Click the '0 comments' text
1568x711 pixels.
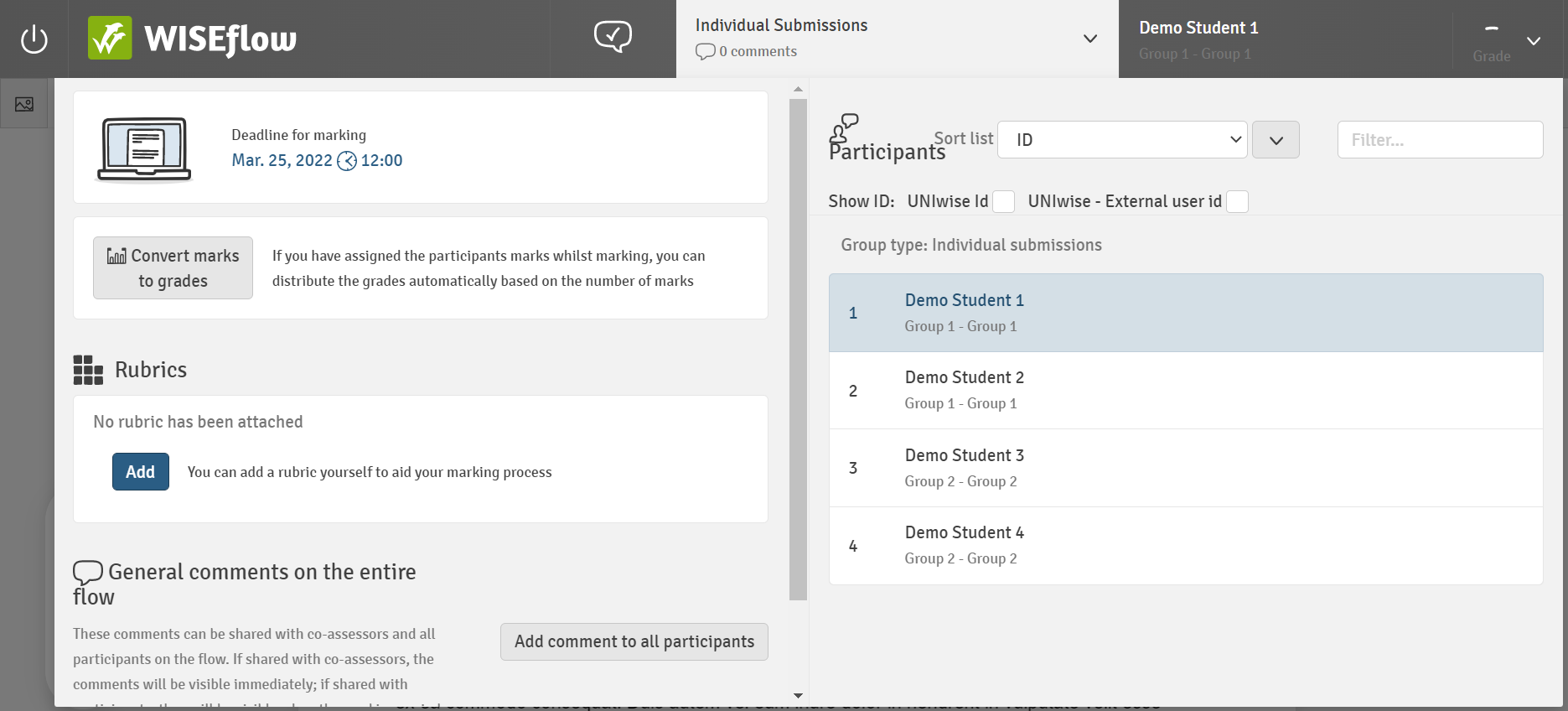tap(758, 51)
